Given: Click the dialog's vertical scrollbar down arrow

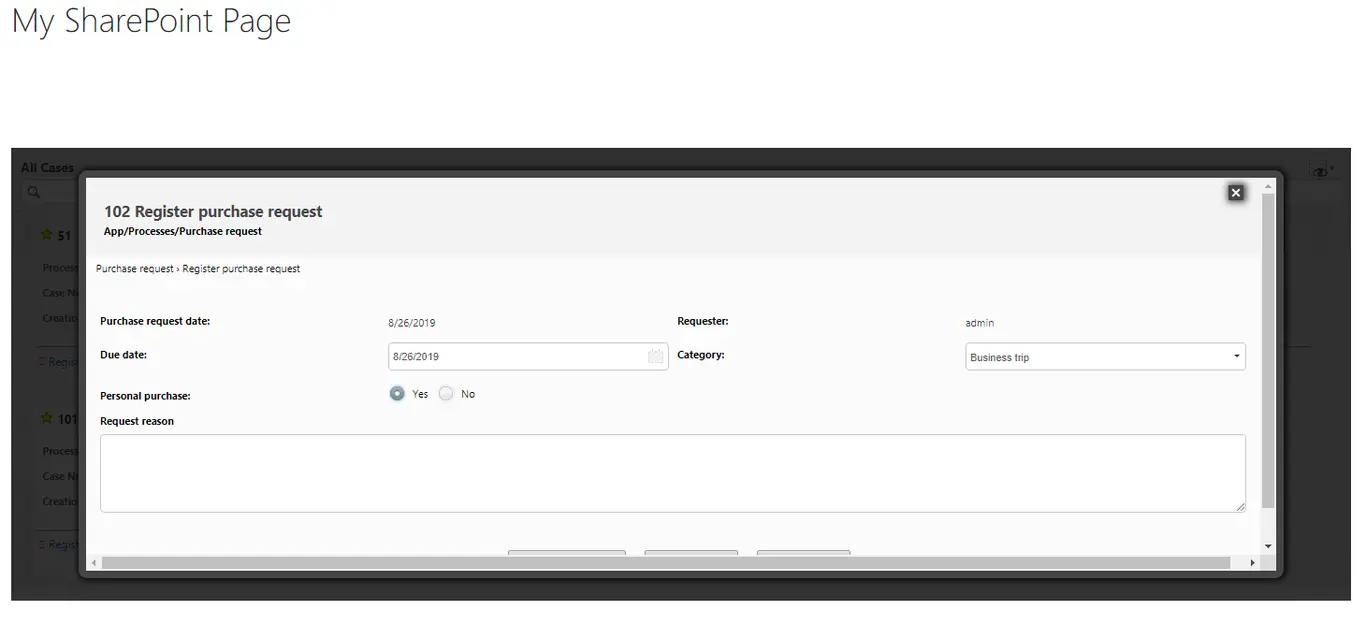Looking at the screenshot, I should click(1268, 546).
